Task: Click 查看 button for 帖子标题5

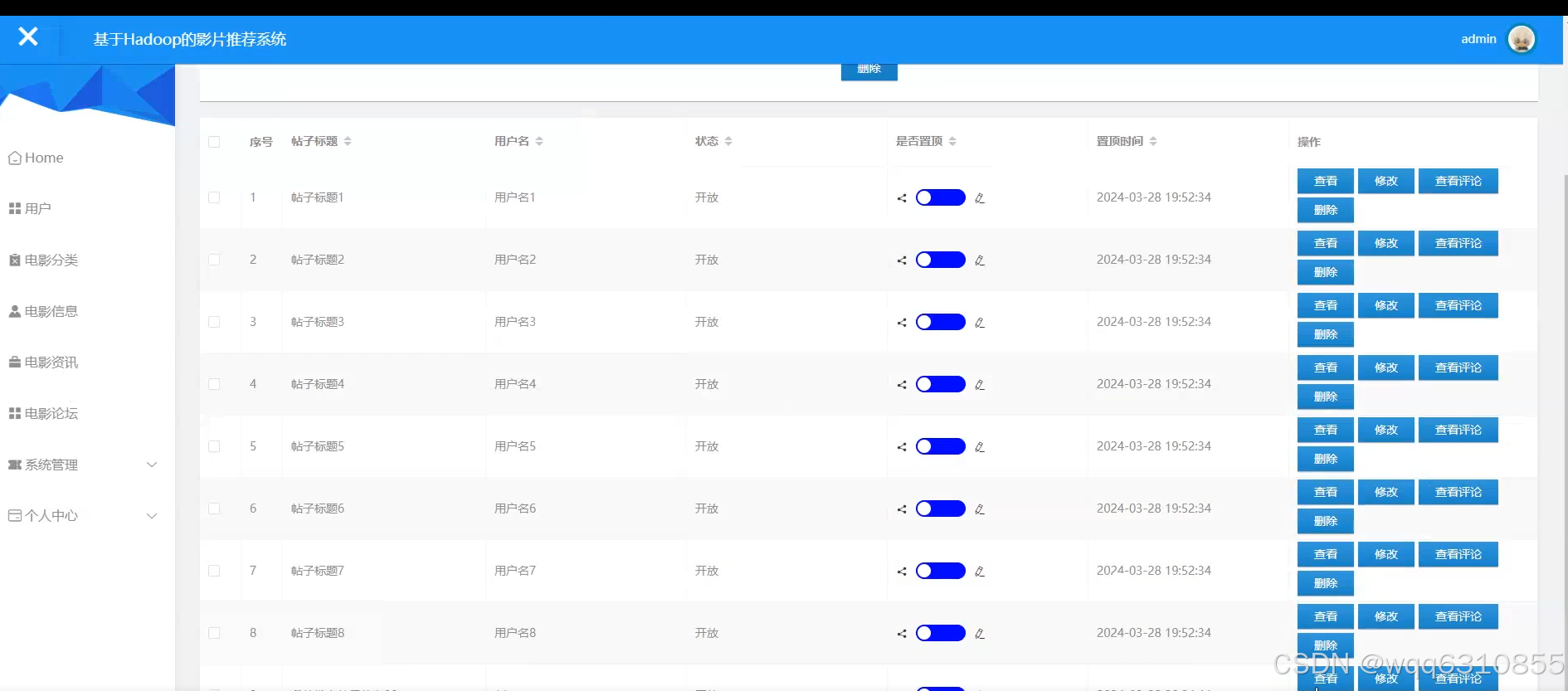Action: tap(1326, 430)
